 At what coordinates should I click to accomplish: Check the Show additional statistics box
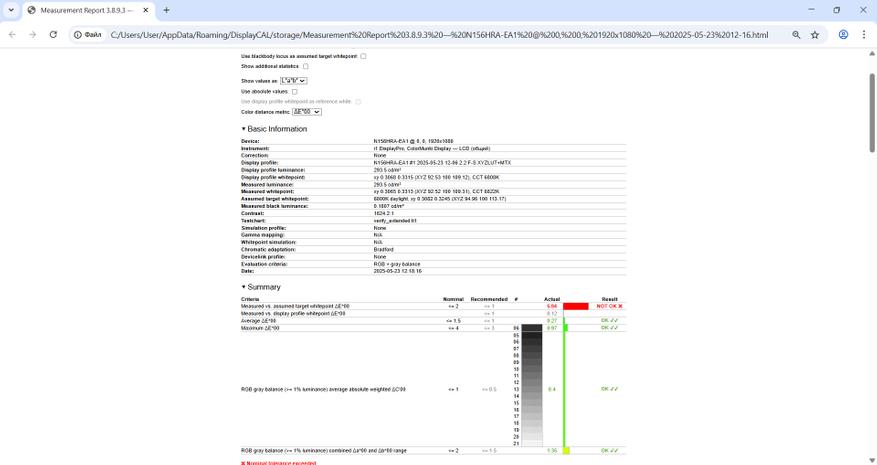[x=305, y=66]
